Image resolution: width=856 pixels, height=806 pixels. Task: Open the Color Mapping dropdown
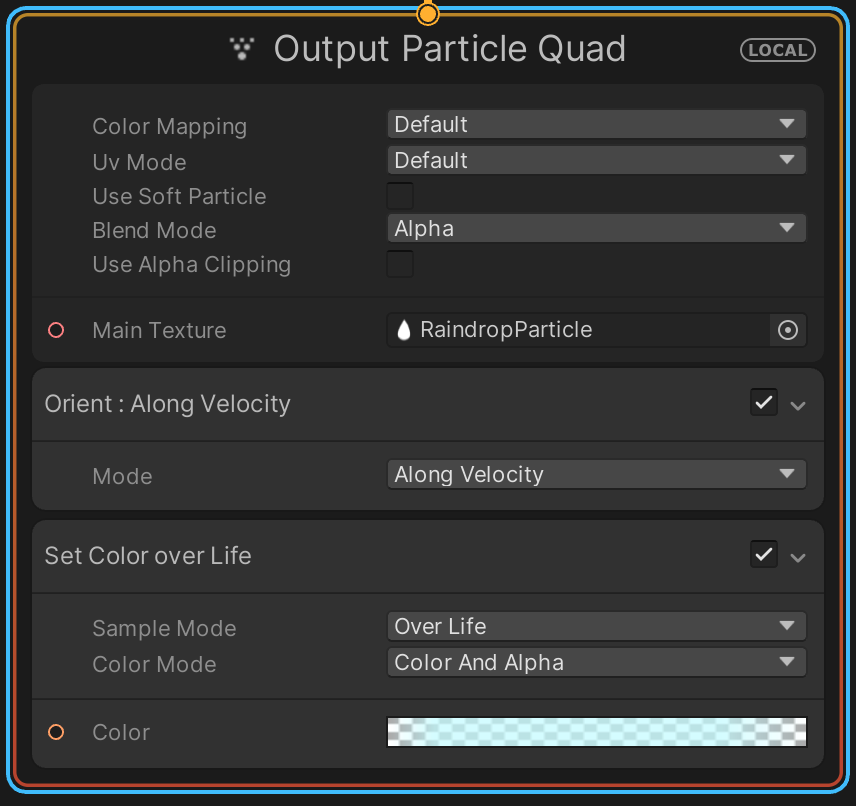tap(596, 125)
